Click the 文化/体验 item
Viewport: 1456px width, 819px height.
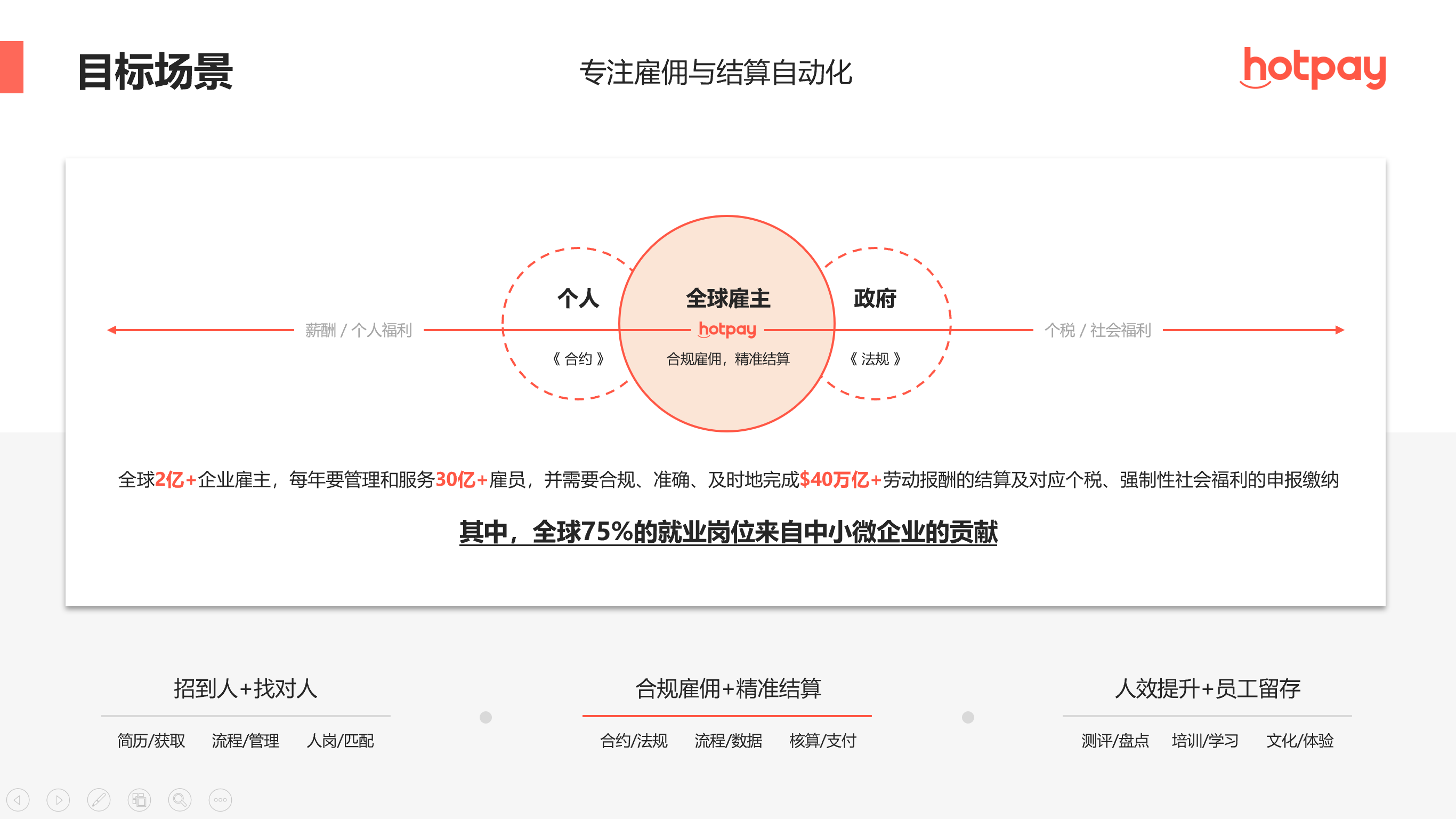click(x=1299, y=741)
